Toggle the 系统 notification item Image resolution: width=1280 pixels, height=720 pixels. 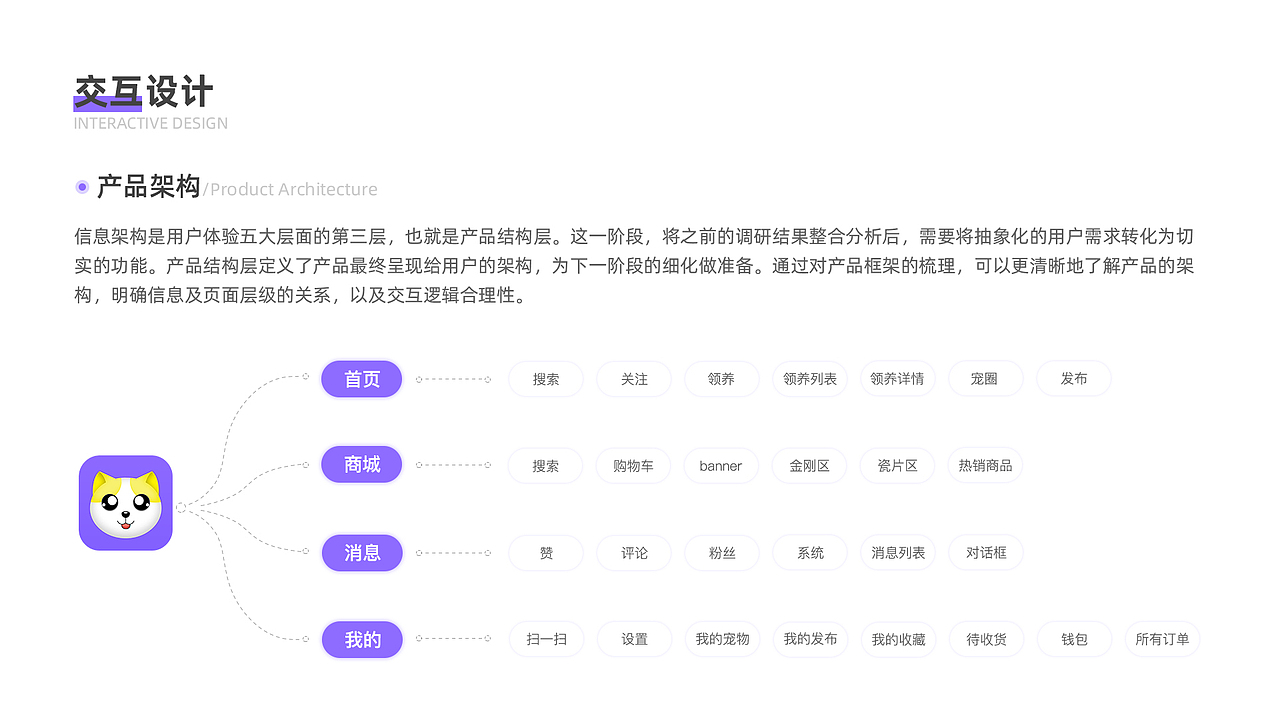(x=809, y=552)
